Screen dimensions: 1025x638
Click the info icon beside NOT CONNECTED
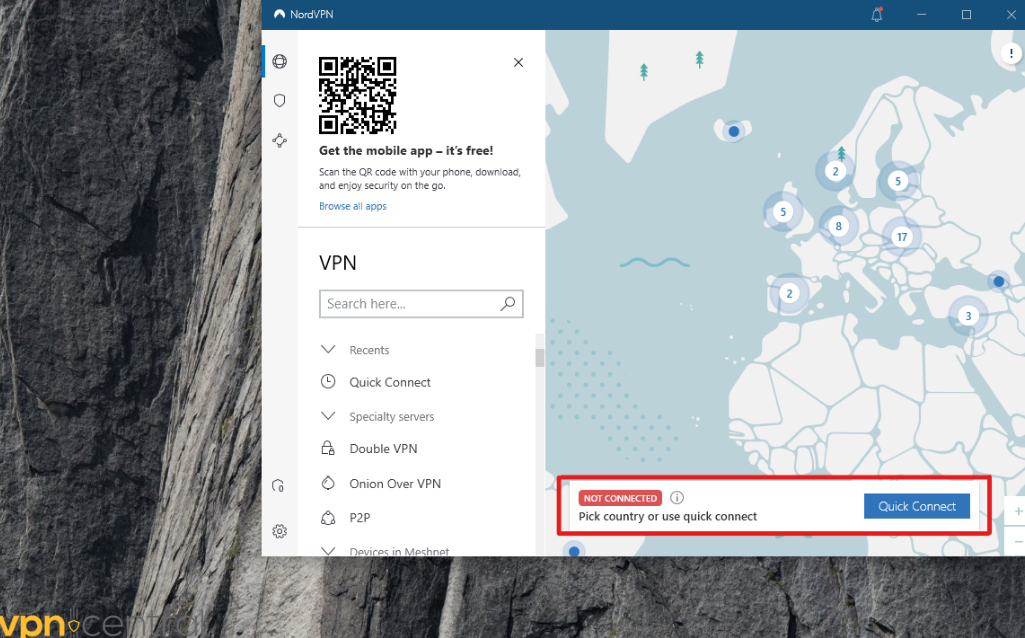(x=677, y=497)
